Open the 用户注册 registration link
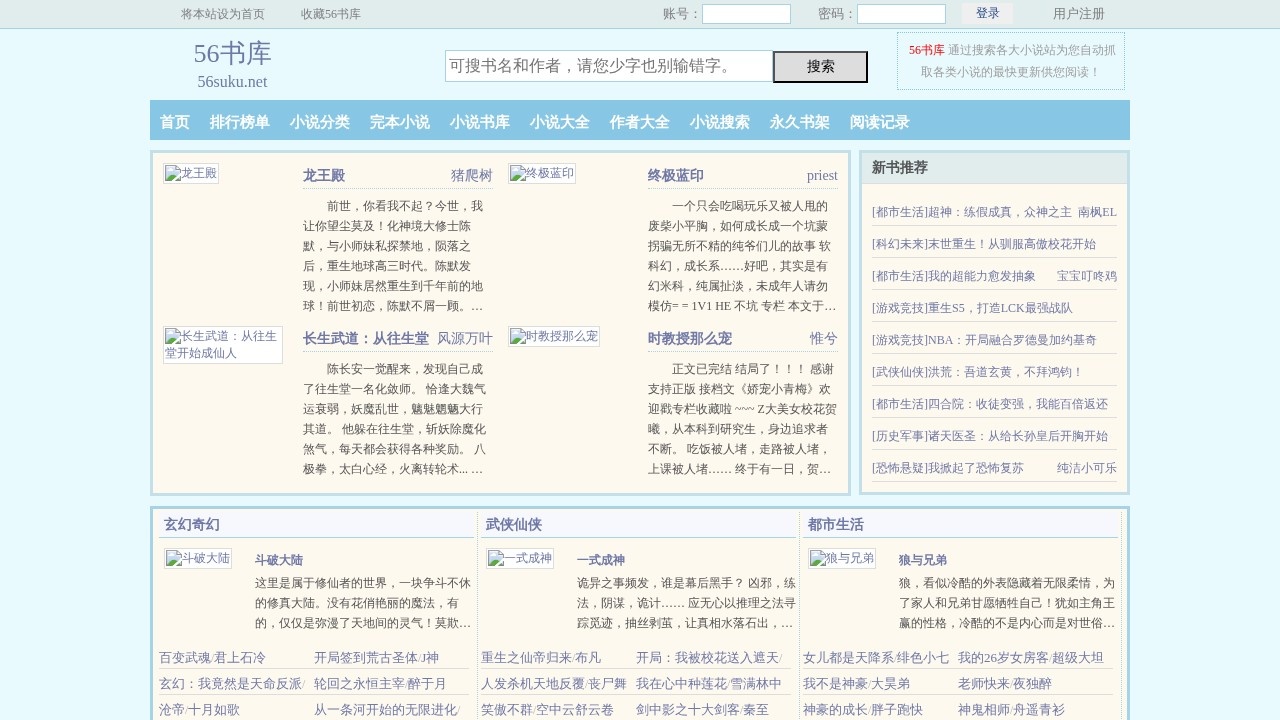Image resolution: width=1280 pixels, height=720 pixels. click(x=1076, y=13)
